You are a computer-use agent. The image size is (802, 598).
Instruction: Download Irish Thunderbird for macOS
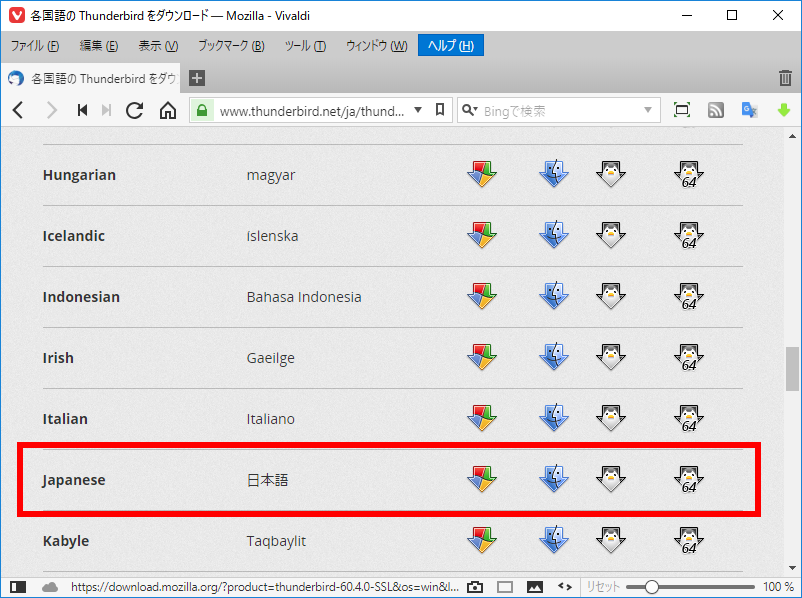coord(554,357)
